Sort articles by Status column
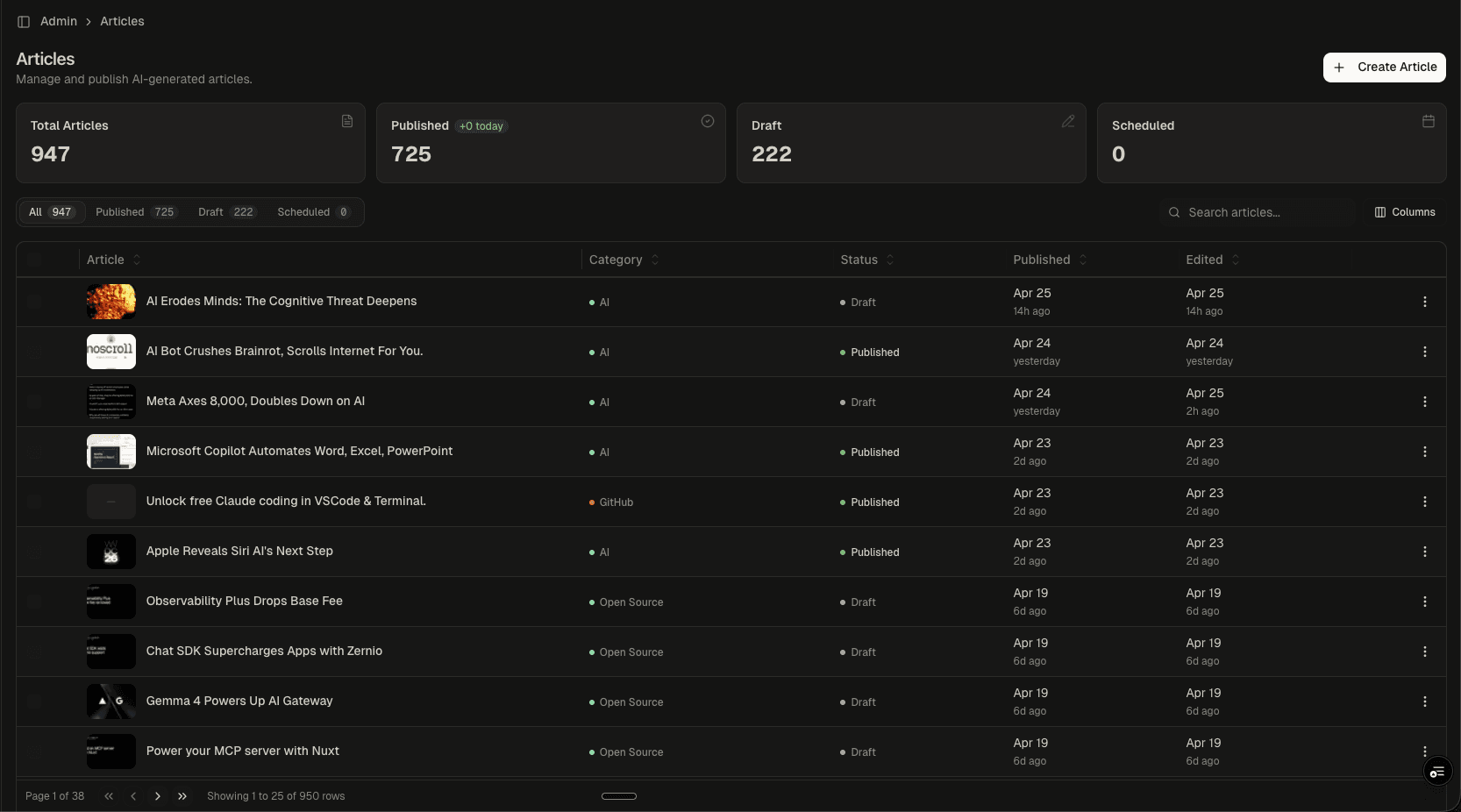The height and width of the screenshot is (812, 1461). pos(866,260)
